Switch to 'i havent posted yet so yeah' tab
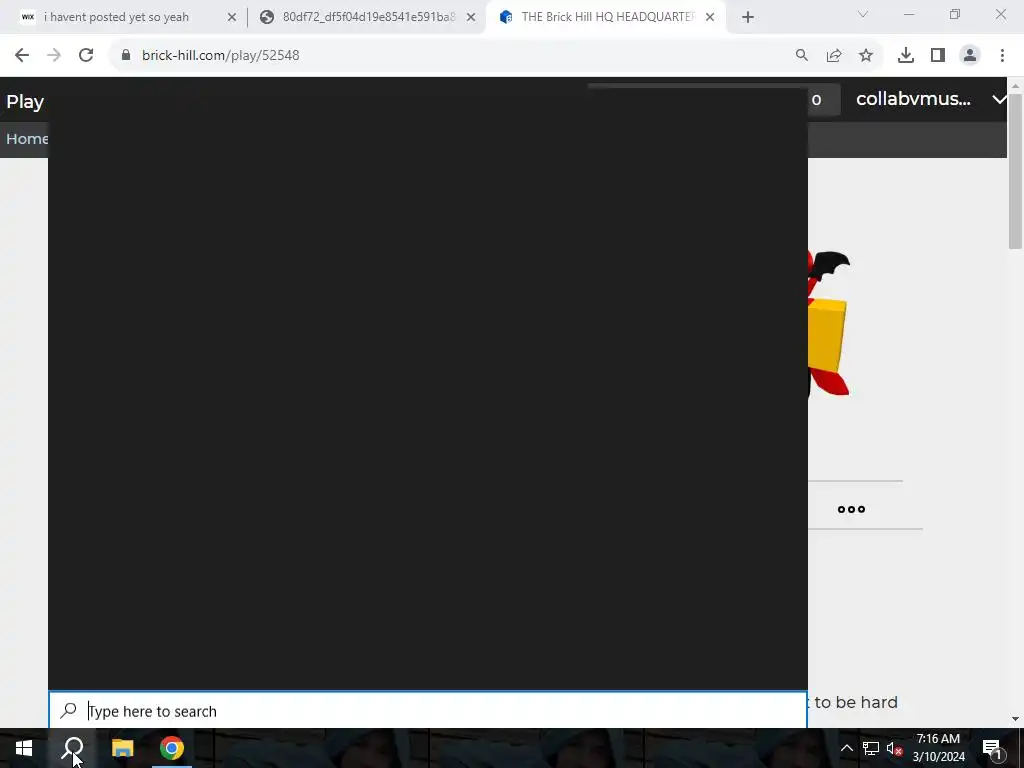Image resolution: width=1024 pixels, height=768 pixels. coord(116,18)
